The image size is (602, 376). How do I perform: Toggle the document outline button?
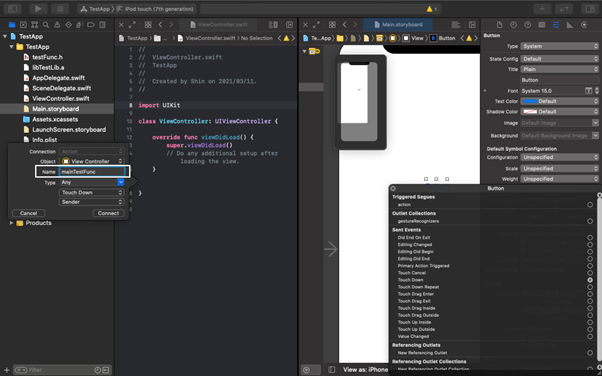click(332, 369)
